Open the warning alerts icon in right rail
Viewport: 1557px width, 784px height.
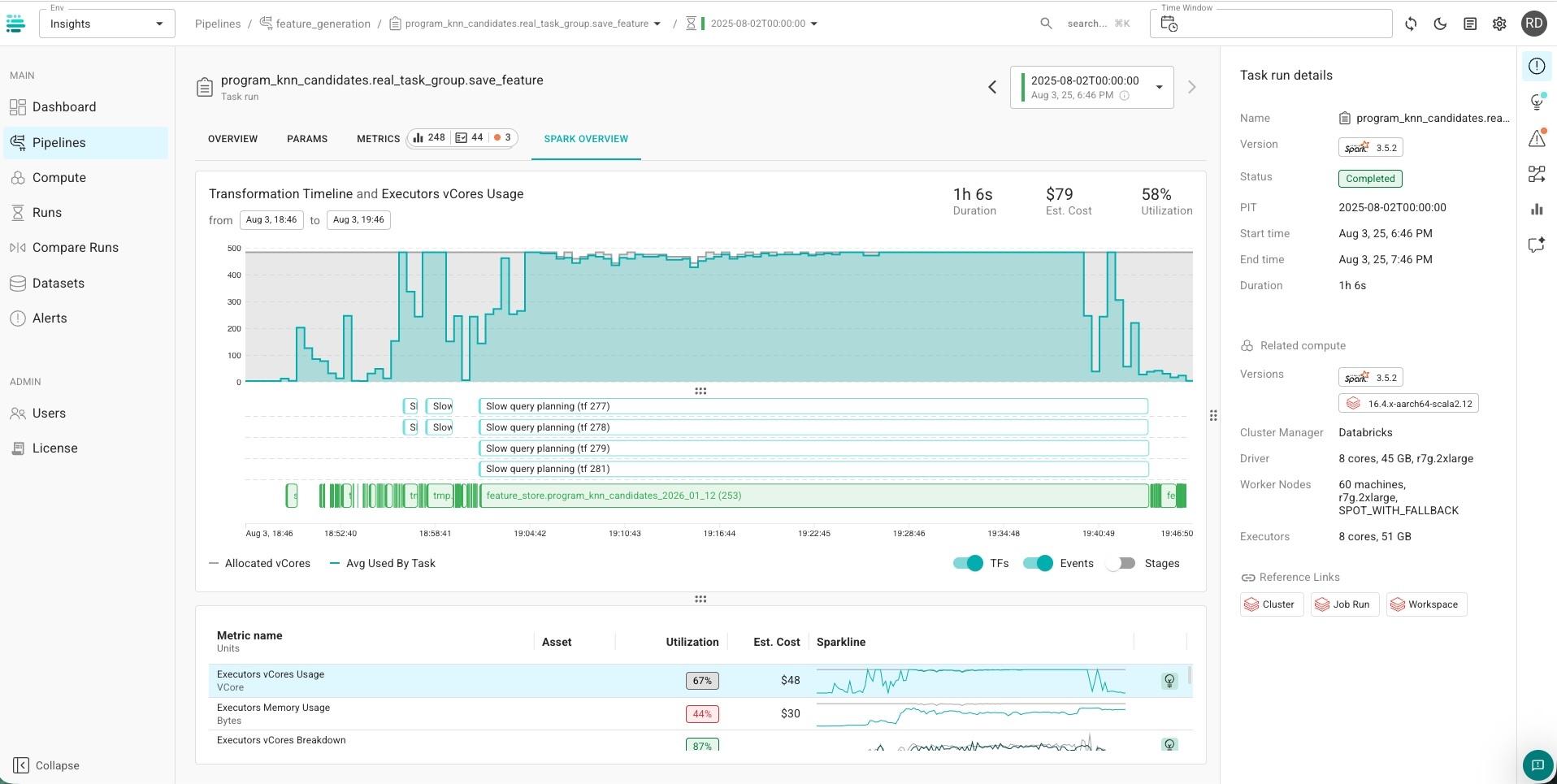click(1537, 138)
